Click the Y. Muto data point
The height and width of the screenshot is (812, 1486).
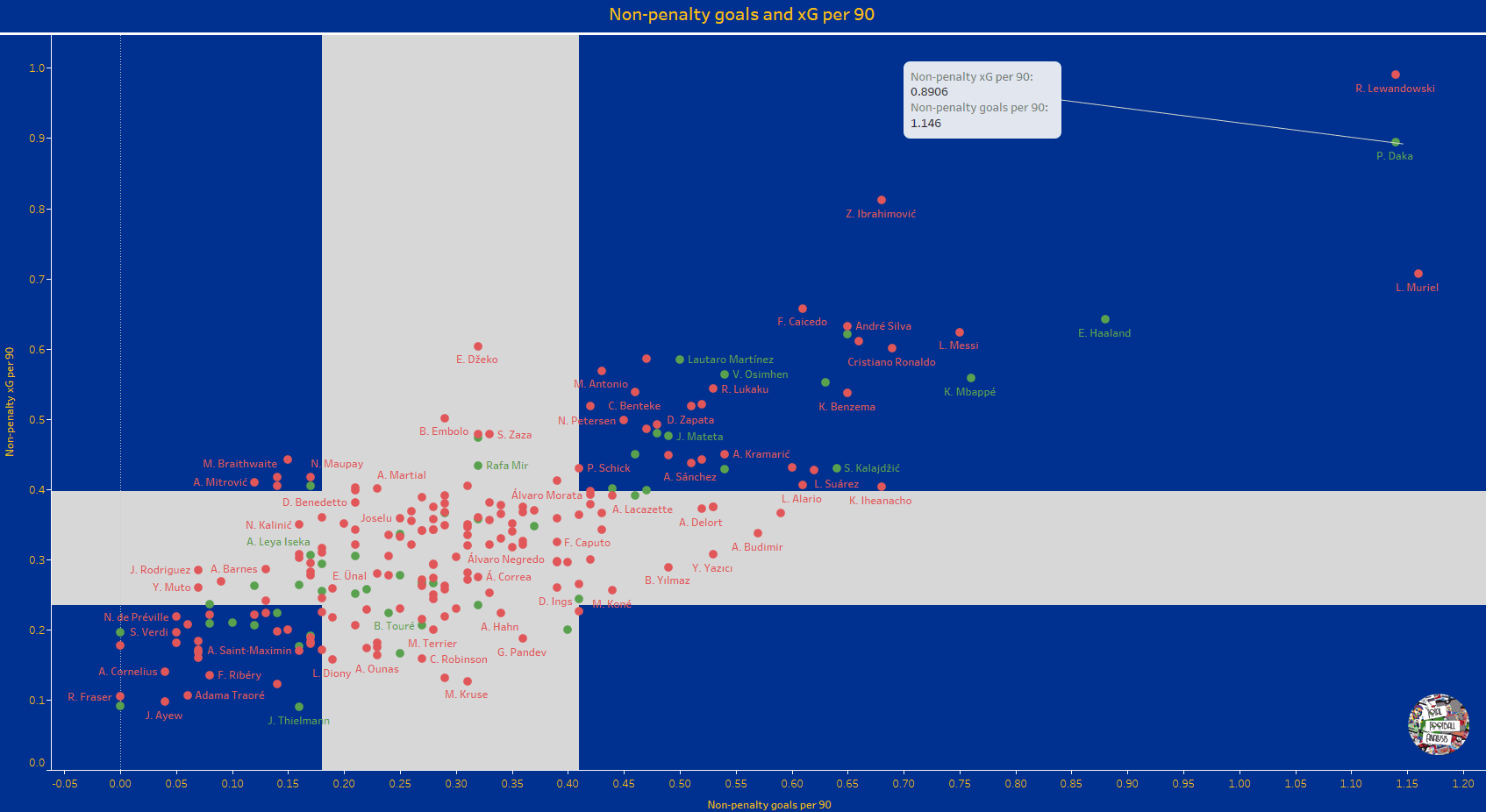198,588
